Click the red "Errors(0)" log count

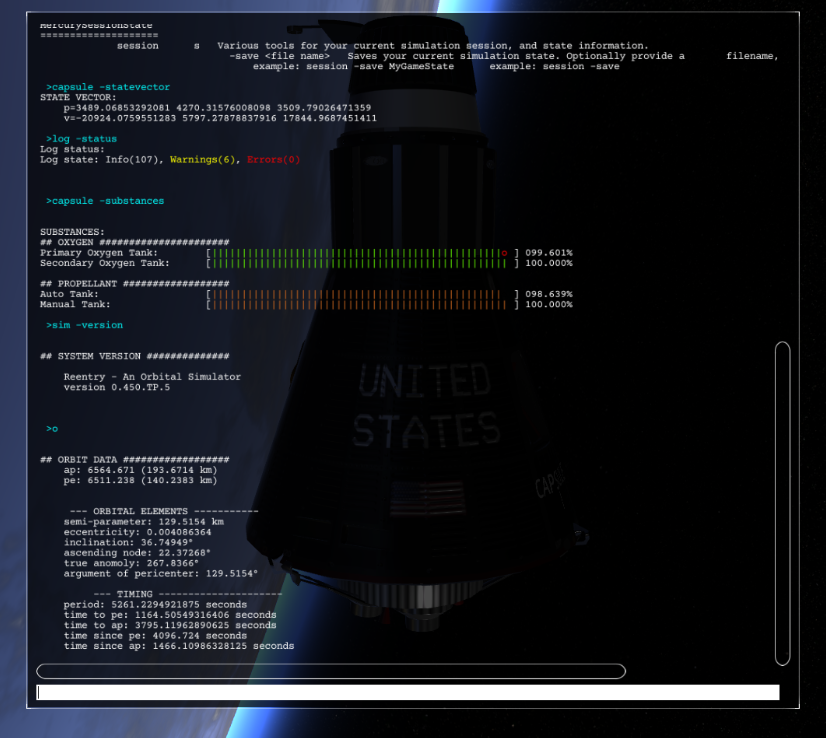tap(273, 160)
